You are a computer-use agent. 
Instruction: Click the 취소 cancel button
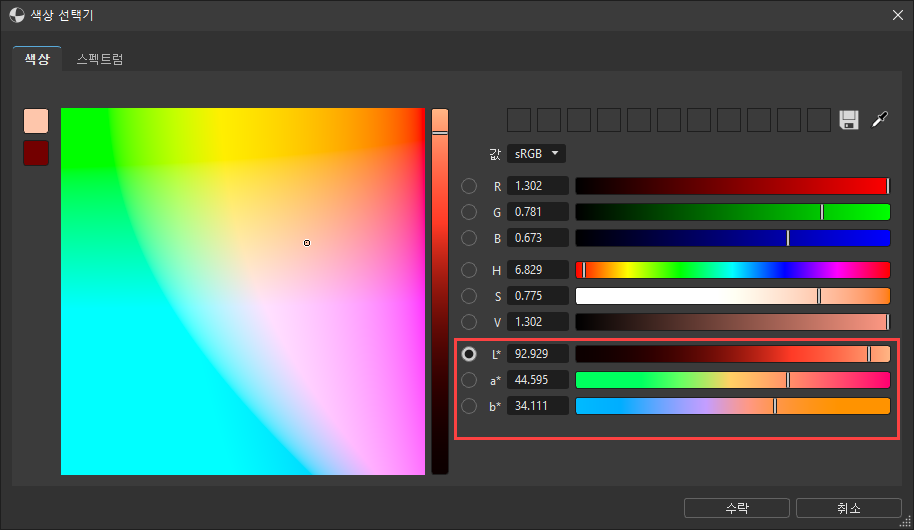pos(849,508)
